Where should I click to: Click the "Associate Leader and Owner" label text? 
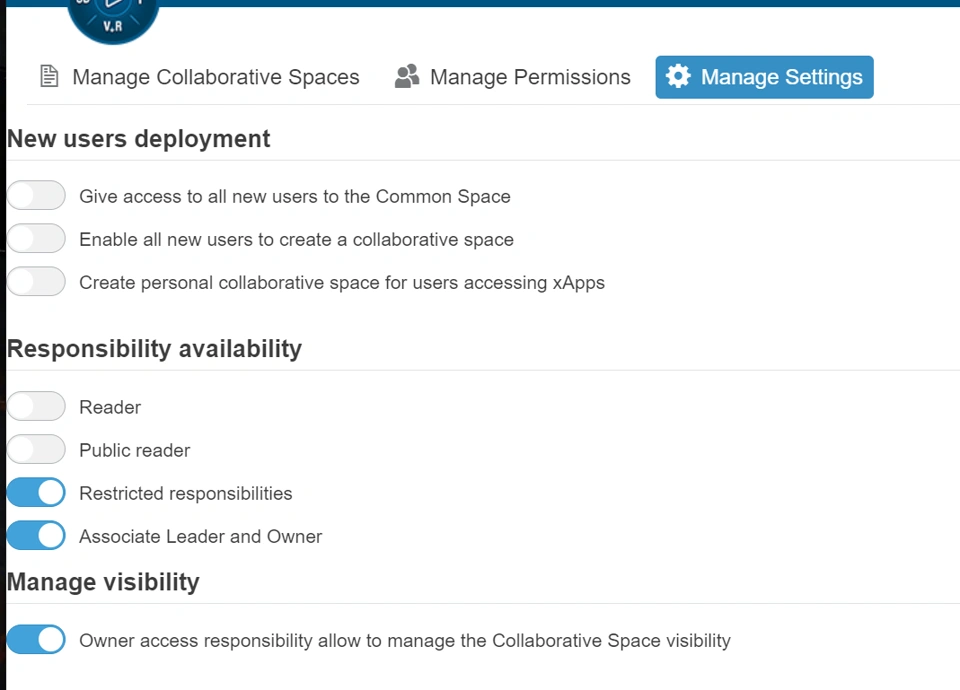click(201, 536)
